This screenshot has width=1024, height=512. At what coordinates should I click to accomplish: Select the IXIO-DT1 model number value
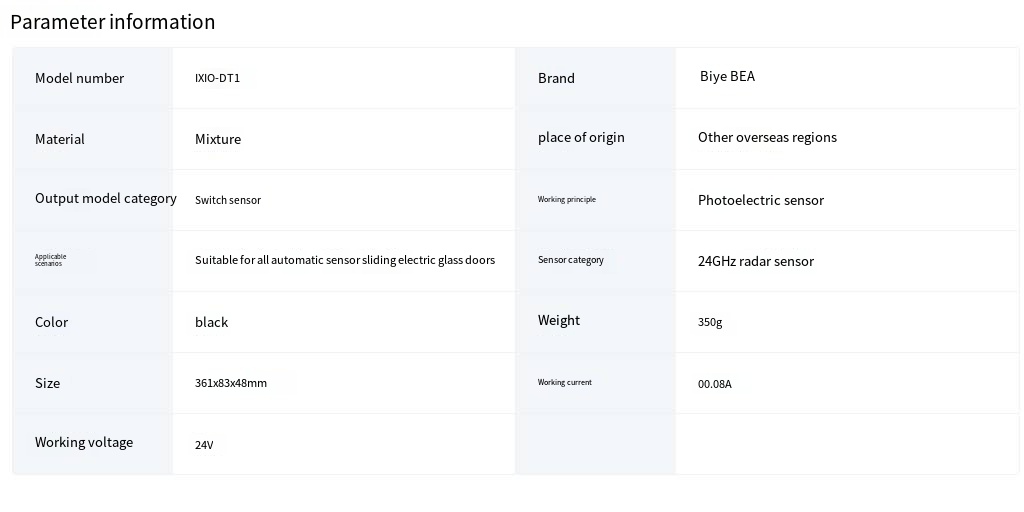click(x=217, y=78)
